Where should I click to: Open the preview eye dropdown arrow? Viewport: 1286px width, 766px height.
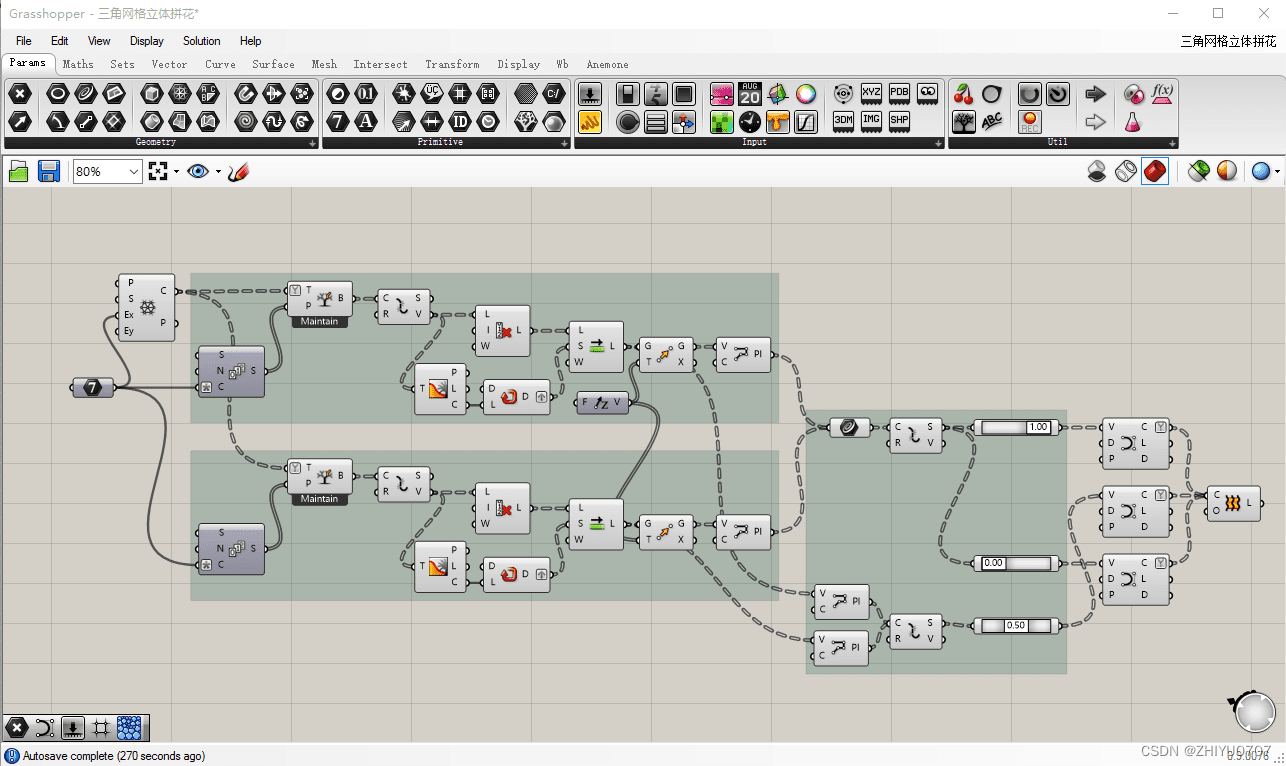(x=218, y=172)
